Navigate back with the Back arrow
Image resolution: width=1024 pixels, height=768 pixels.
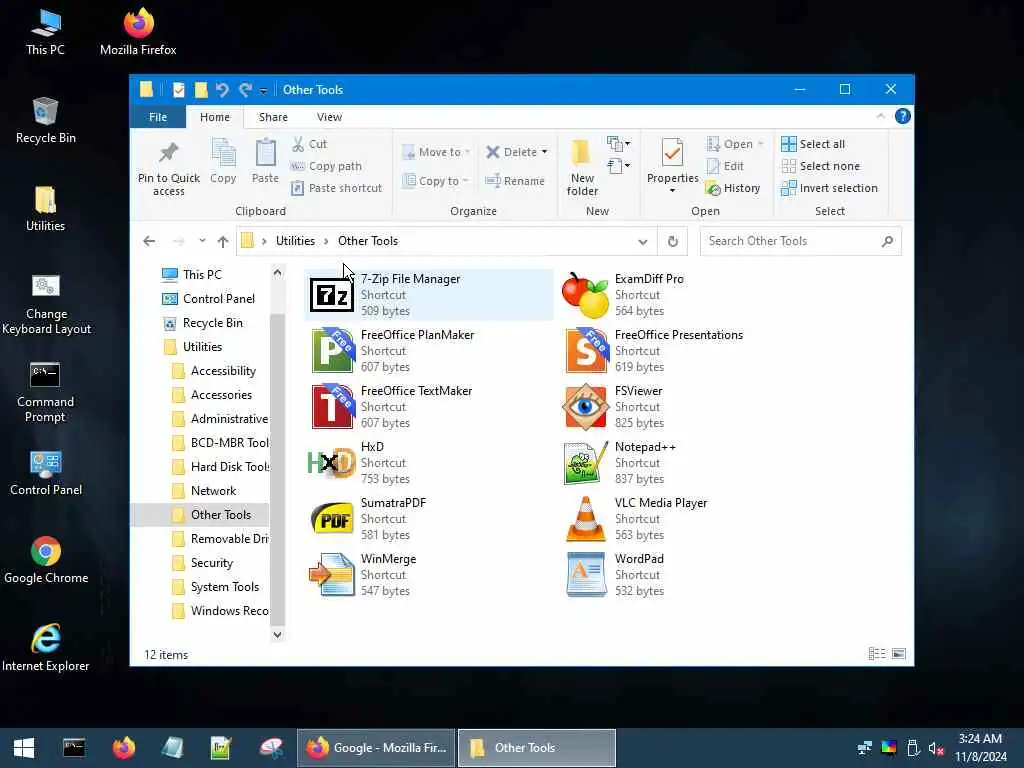149,242
